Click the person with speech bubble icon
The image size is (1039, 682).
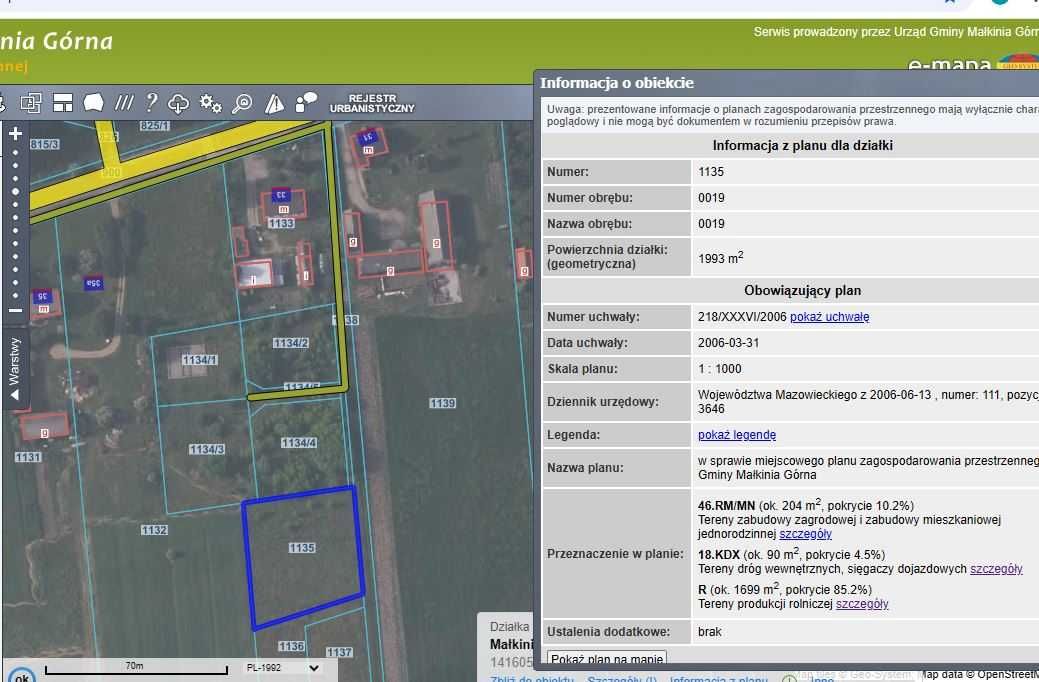(306, 102)
